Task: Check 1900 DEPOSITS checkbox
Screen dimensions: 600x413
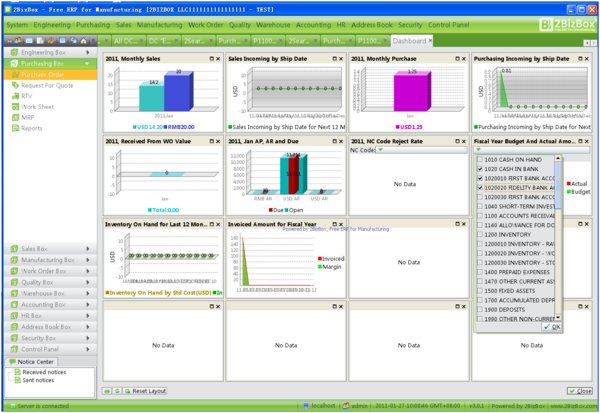Action: coord(480,310)
